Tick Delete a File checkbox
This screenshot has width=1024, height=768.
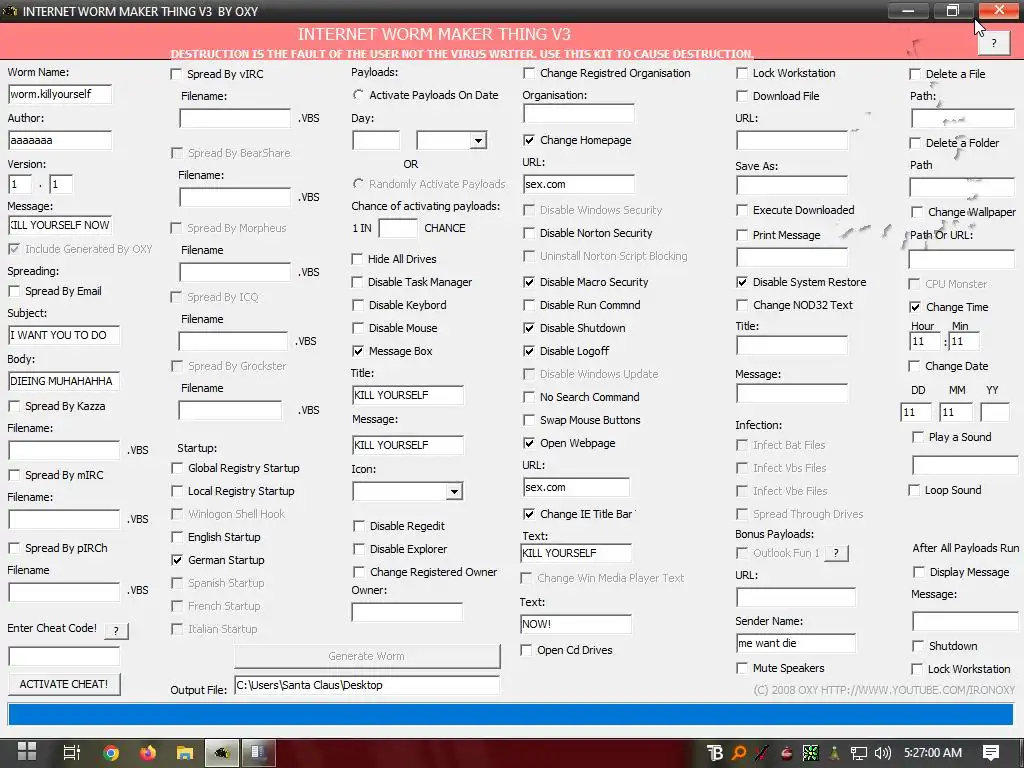click(x=915, y=74)
